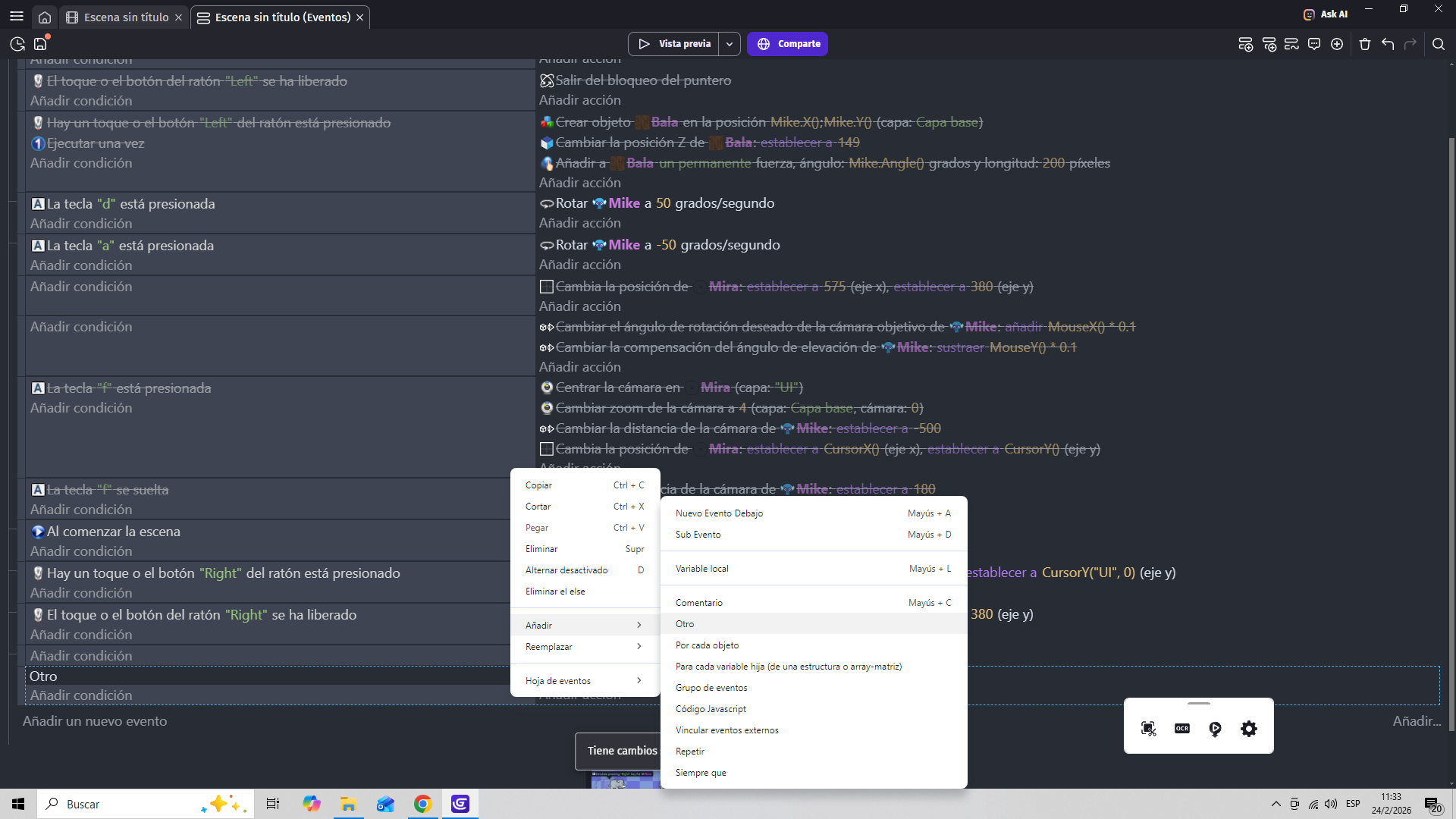Select Grupo de eventos menu entry

click(711, 688)
